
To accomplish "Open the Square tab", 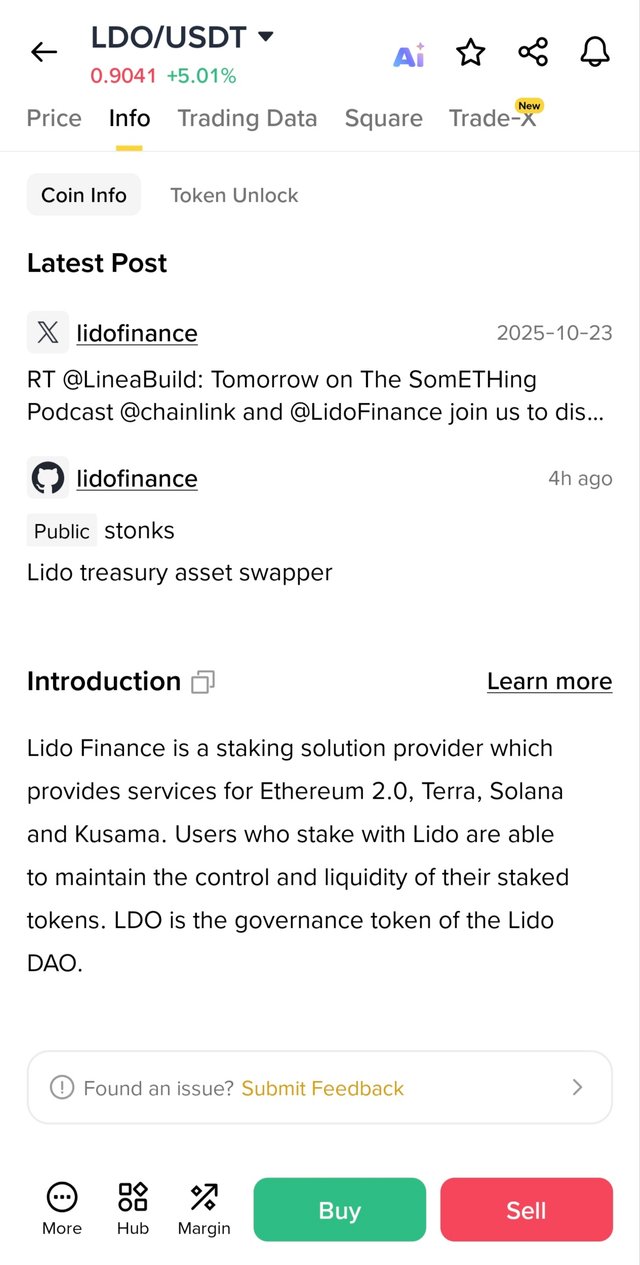I will click(383, 118).
